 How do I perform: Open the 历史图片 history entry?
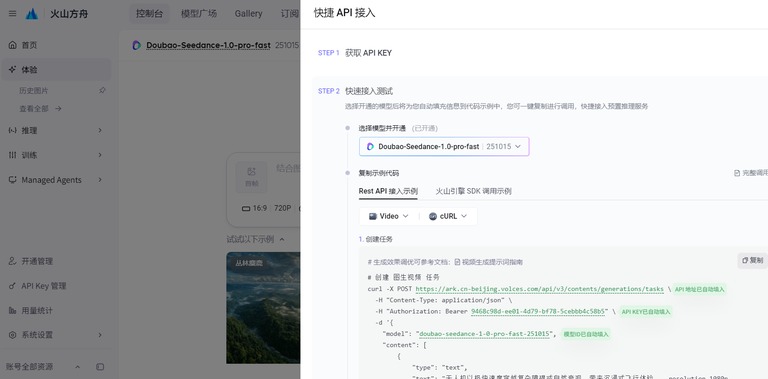click(34, 91)
